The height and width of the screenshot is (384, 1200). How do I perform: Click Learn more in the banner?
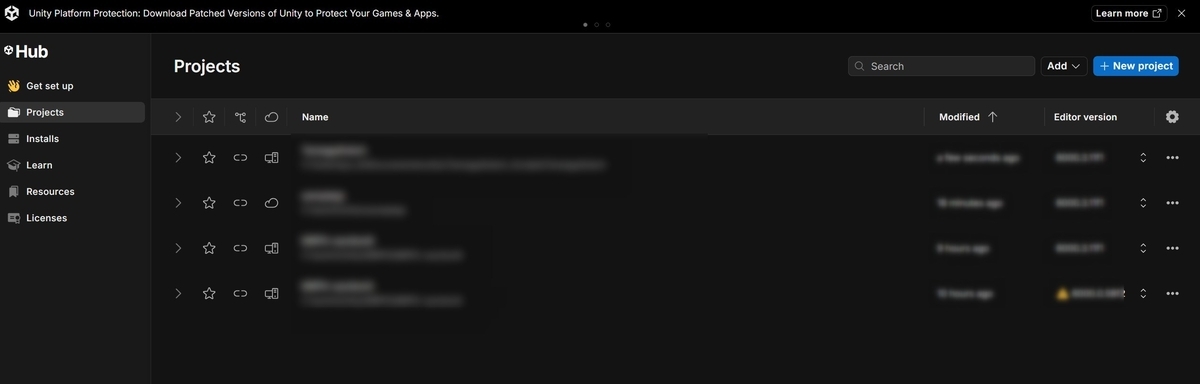coord(1128,13)
